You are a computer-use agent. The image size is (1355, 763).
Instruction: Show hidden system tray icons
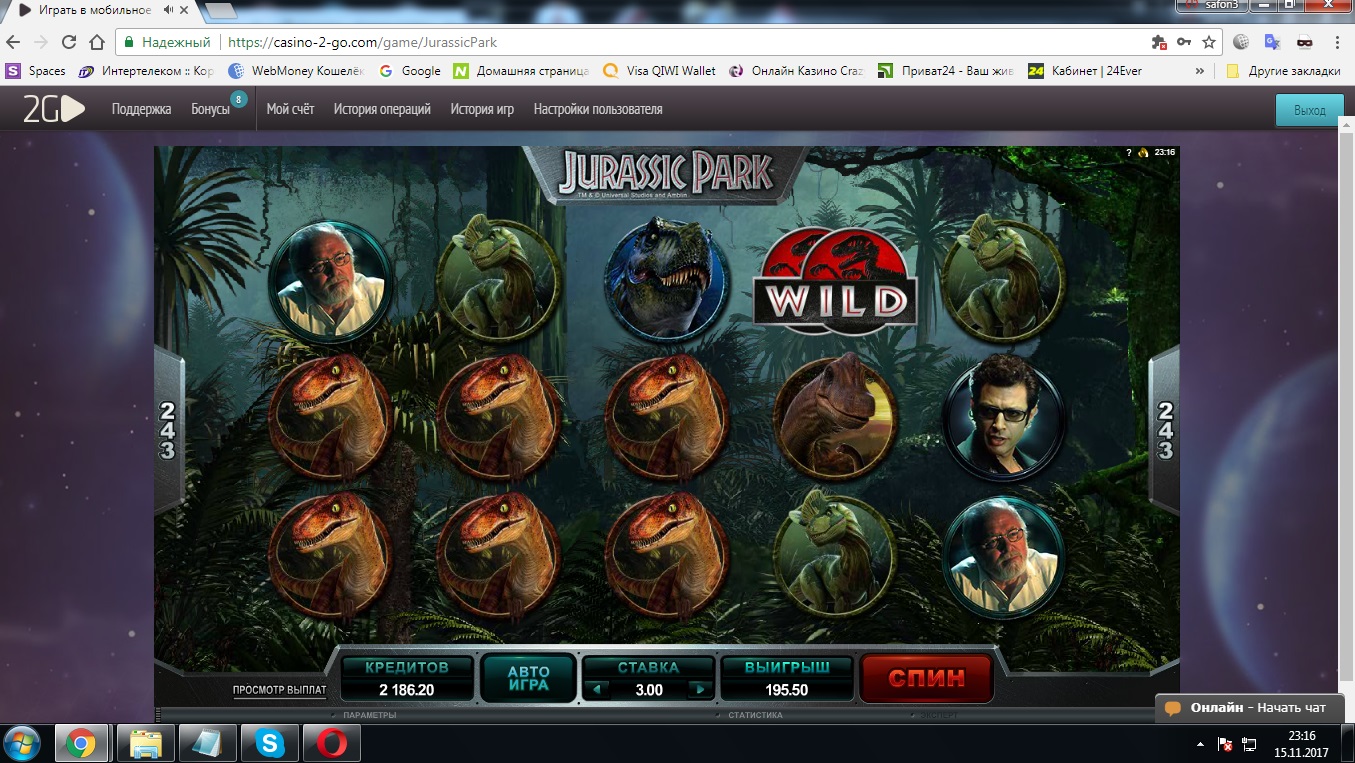tap(1200, 745)
